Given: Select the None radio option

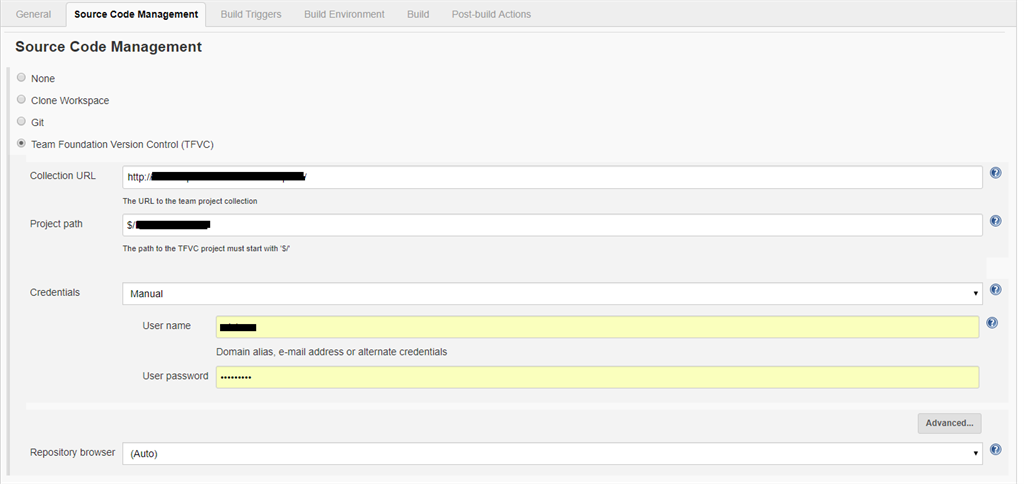Looking at the screenshot, I should (22, 78).
